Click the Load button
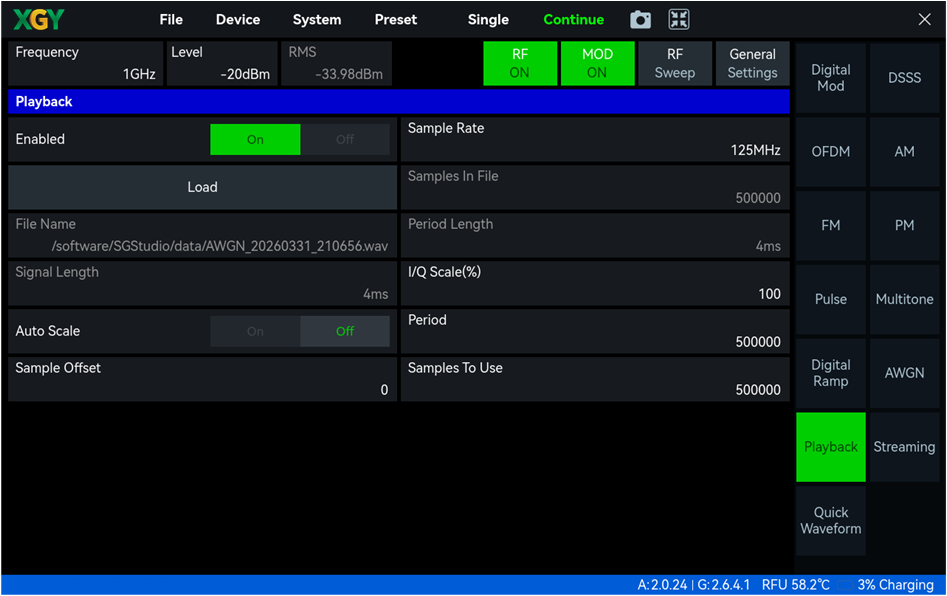The height and width of the screenshot is (596, 947). [202, 187]
